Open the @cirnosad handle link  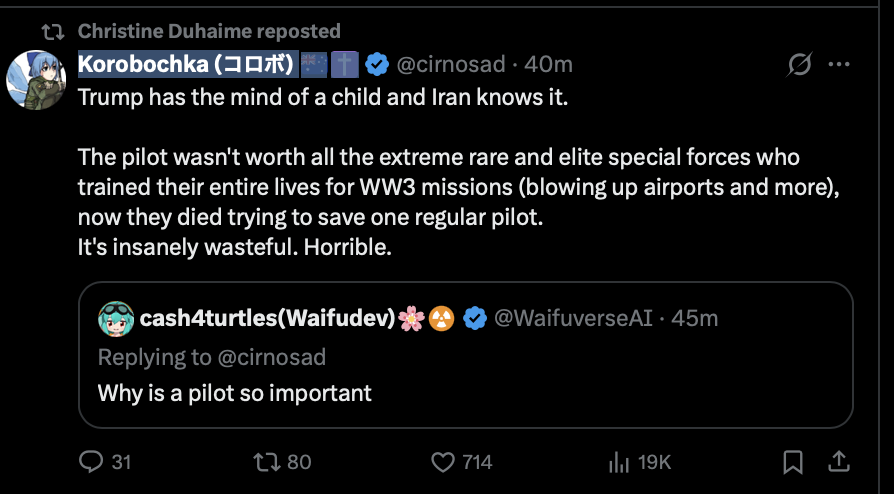tap(453, 65)
